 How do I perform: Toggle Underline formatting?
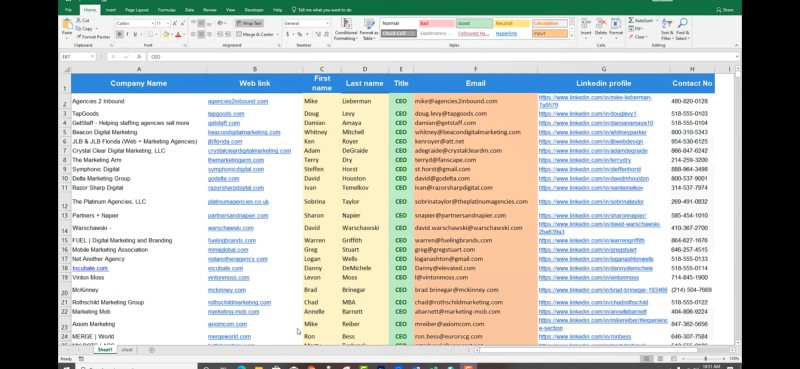135,34
